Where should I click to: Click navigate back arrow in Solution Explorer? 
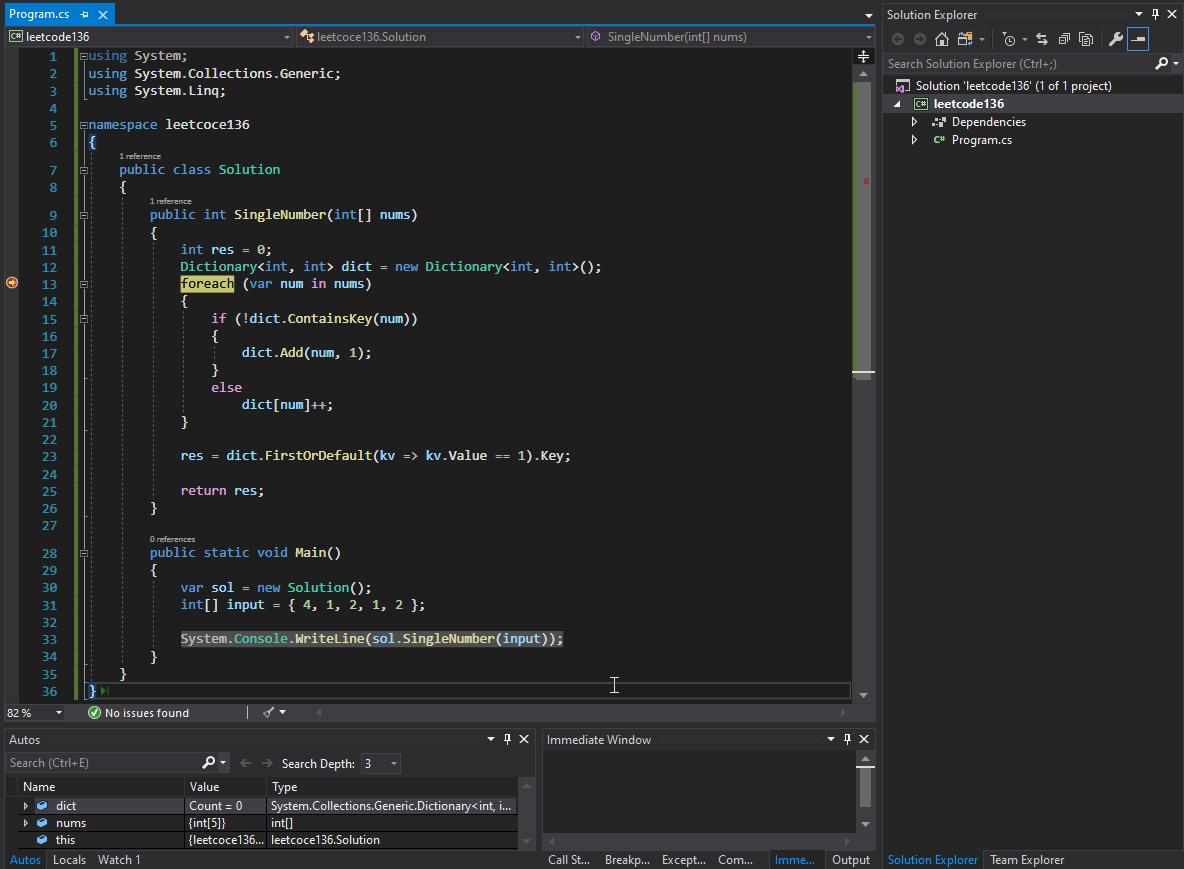[897, 39]
